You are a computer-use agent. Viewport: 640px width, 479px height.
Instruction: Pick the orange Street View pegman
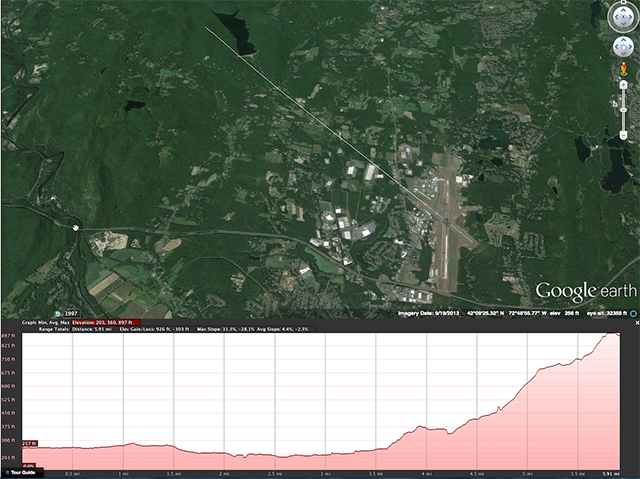pos(623,69)
